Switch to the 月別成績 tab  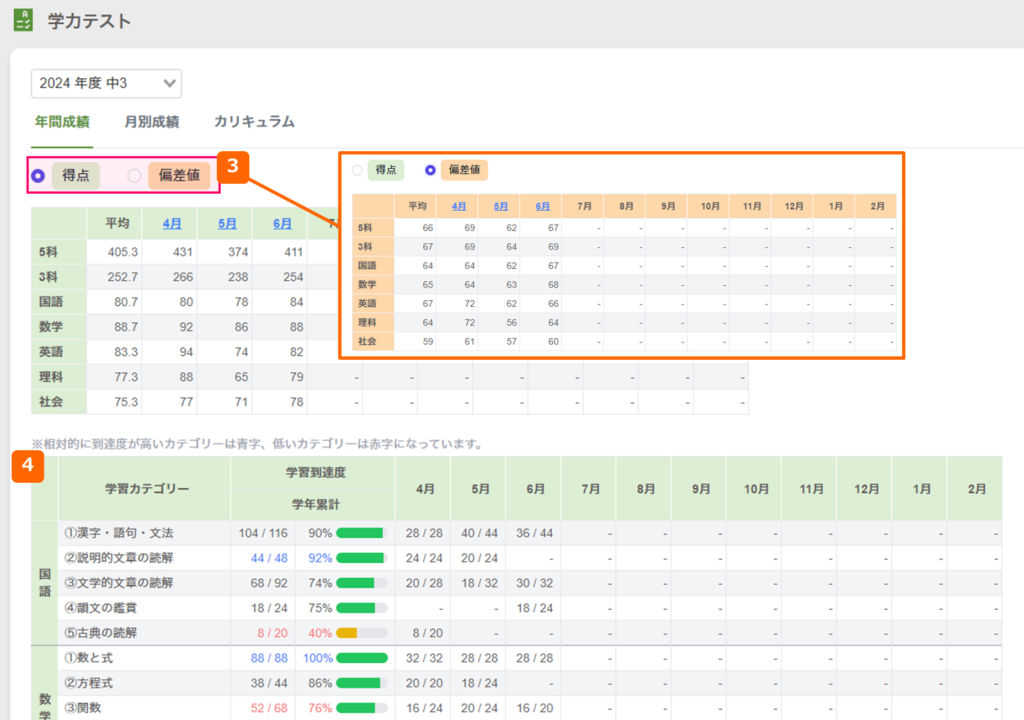[151, 122]
